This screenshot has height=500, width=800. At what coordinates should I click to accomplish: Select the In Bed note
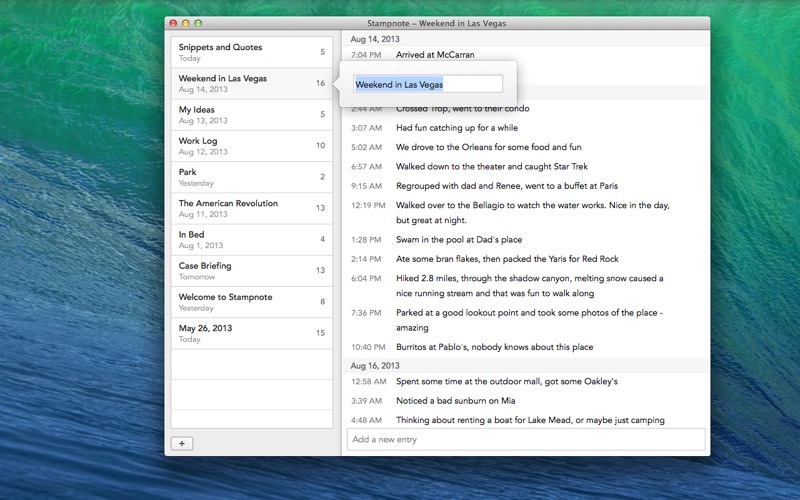(x=252, y=239)
